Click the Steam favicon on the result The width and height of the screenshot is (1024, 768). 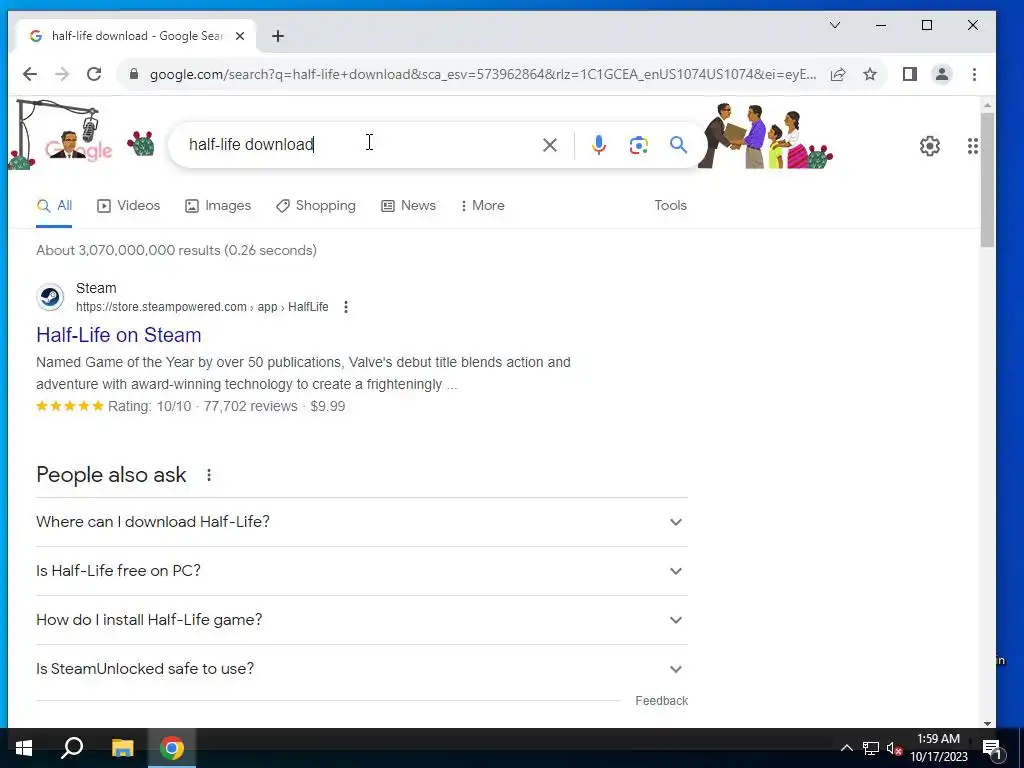[50, 298]
